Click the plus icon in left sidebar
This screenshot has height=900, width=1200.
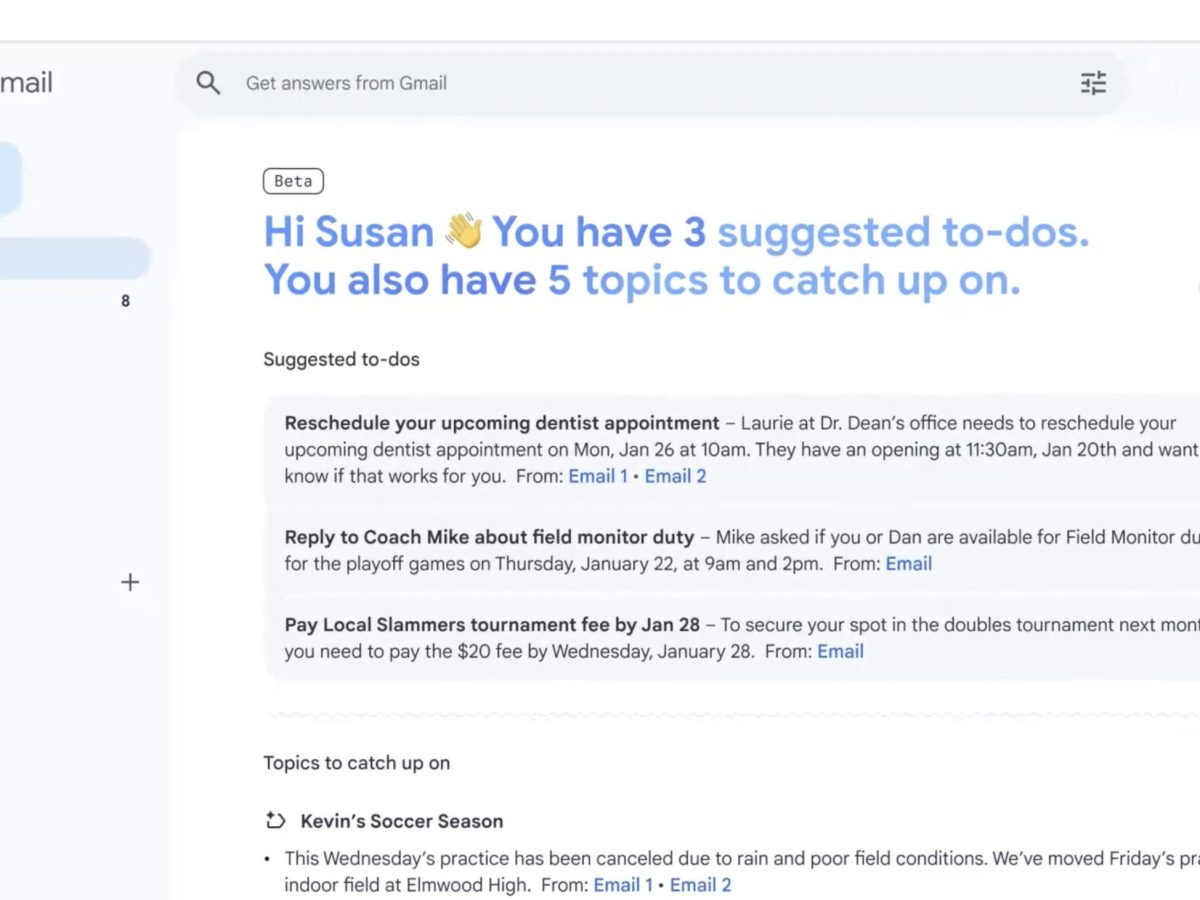point(130,582)
